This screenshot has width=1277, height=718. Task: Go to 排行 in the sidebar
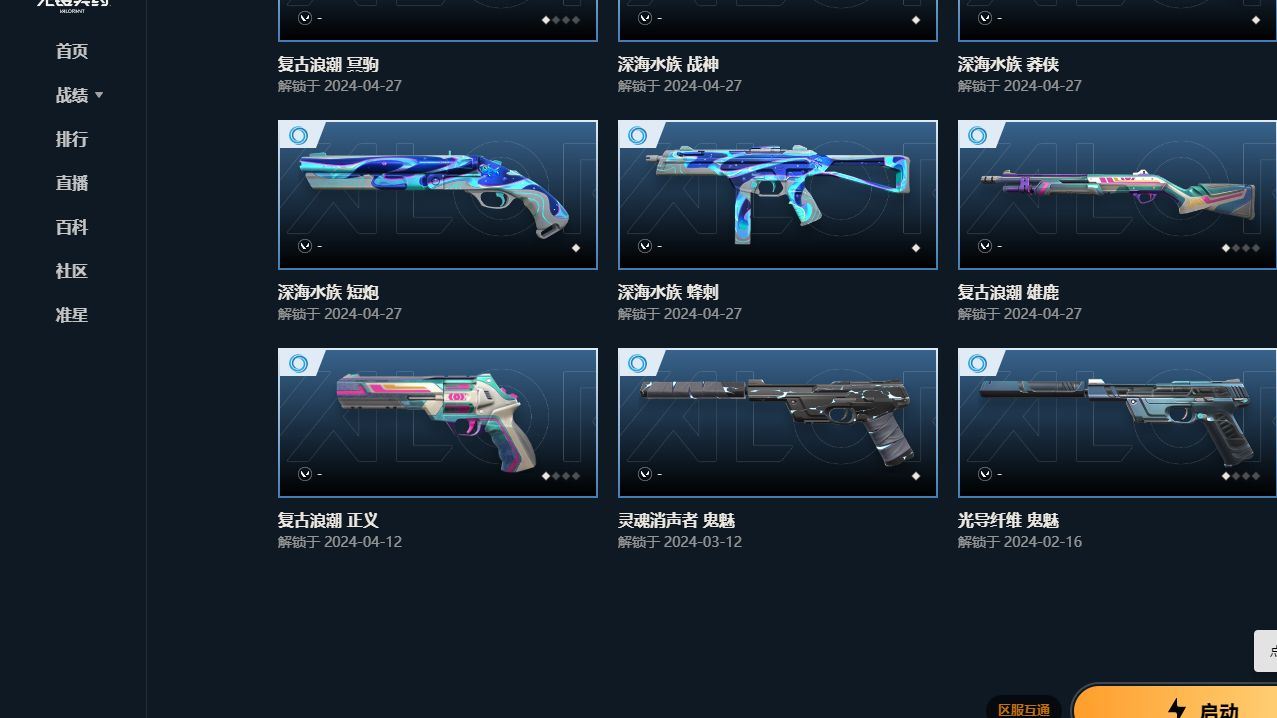pyautogui.click(x=72, y=139)
